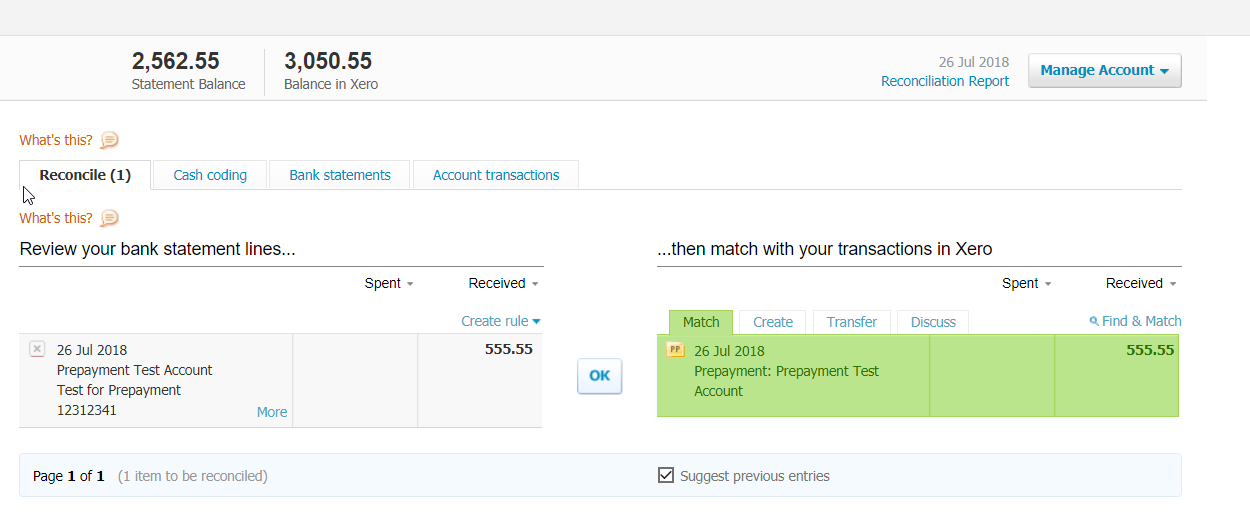Go to Account transactions tab
This screenshot has width=1250, height=528.
click(x=496, y=175)
